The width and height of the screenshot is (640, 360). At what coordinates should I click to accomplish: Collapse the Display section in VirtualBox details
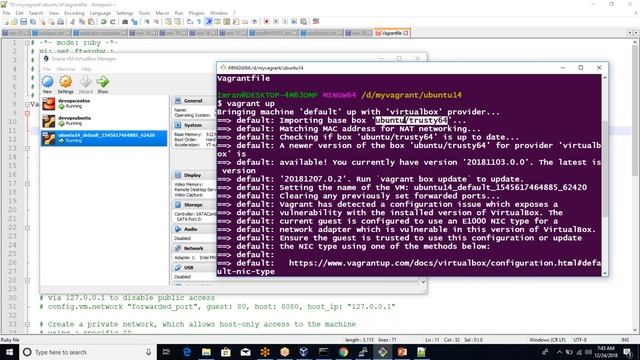[x=192, y=175]
